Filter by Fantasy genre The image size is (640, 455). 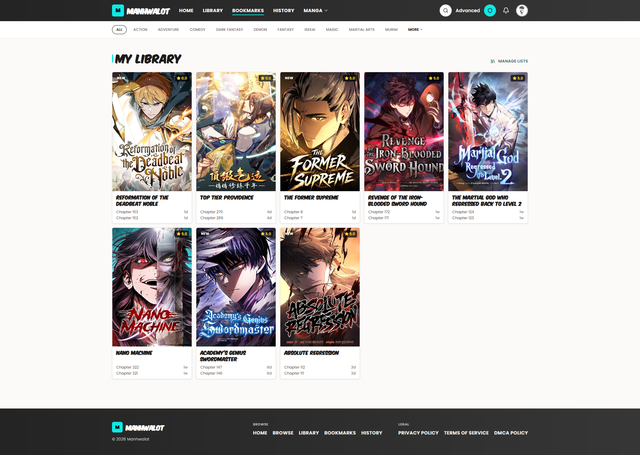[286, 29]
